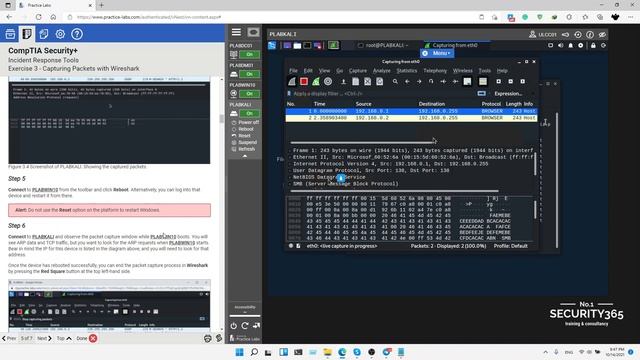
Task: Select packet 2 from 192.168.0.2
Action: tap(411, 118)
